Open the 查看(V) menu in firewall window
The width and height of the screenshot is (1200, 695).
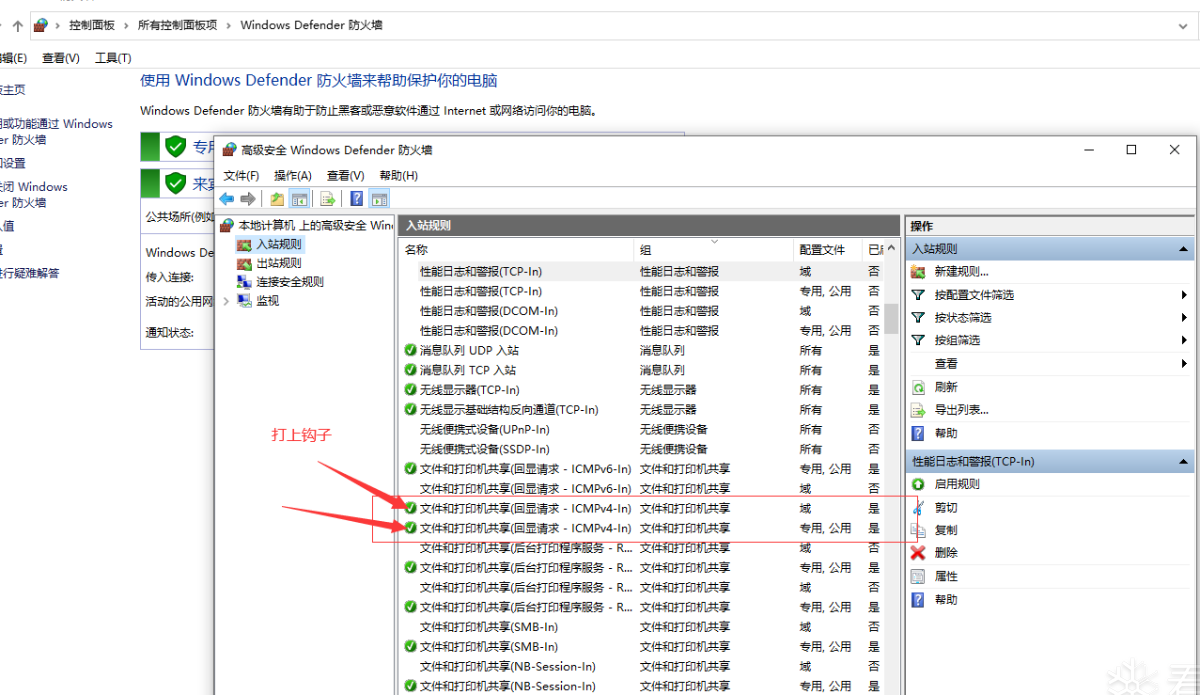pos(345,176)
